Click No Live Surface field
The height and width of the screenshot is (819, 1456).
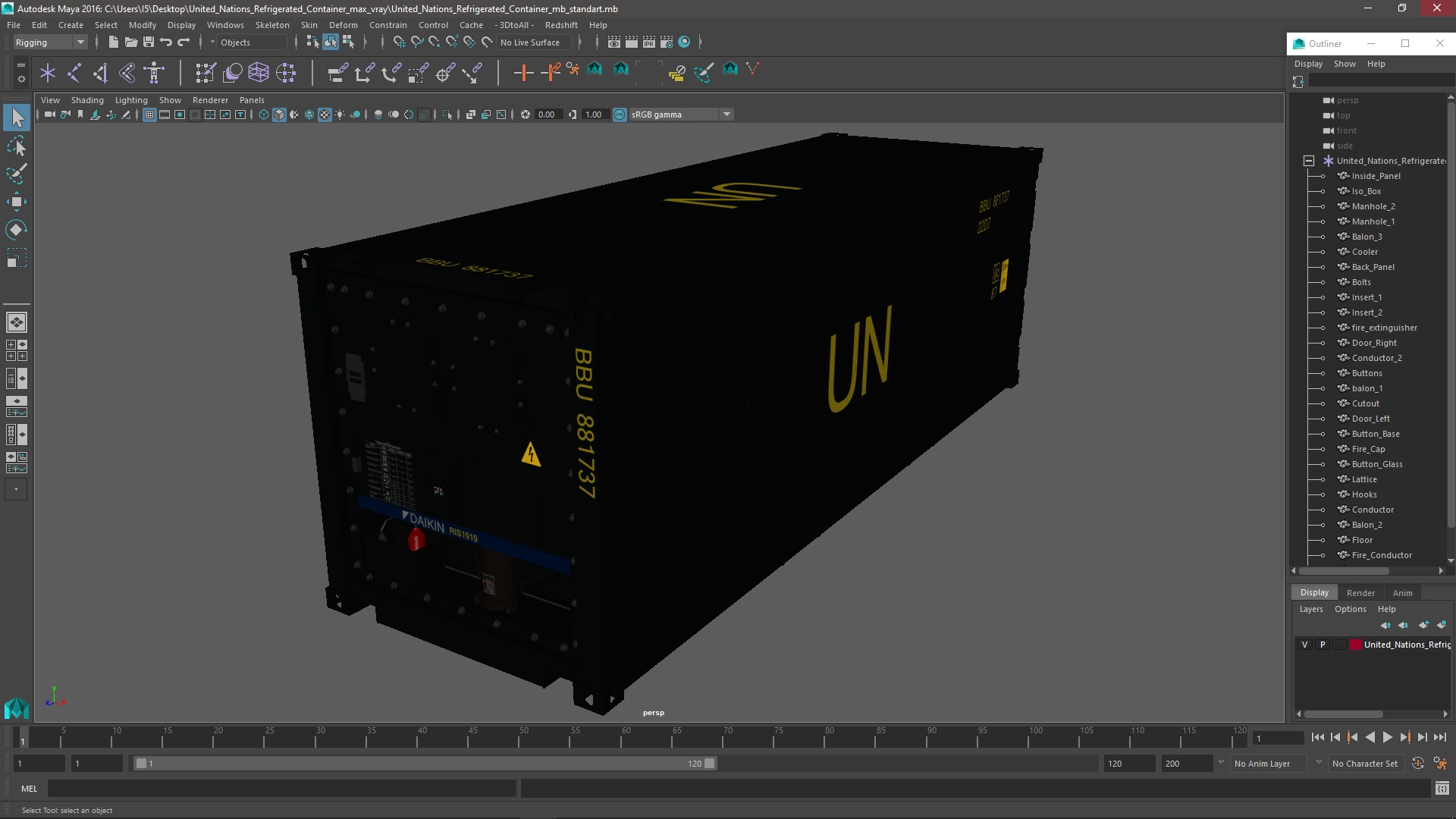[x=535, y=42]
